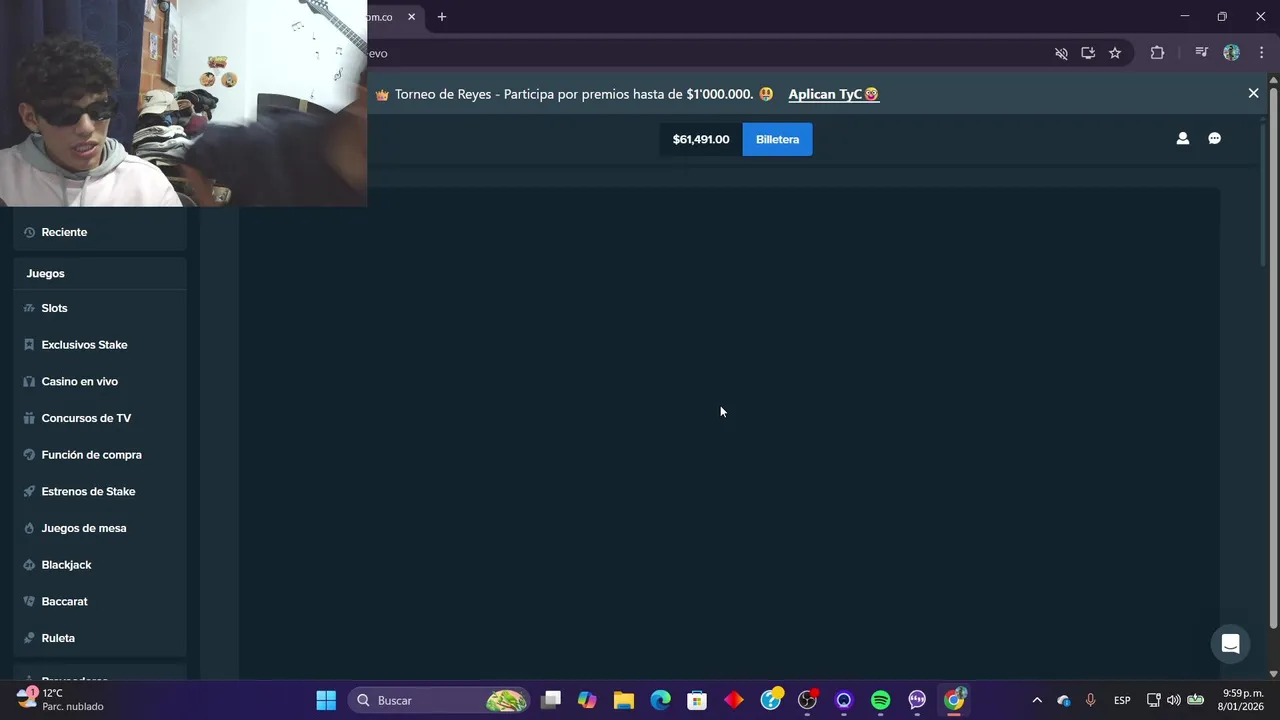
Task: Dismiss the Torneo de Reyes banner
Action: click(x=1253, y=93)
